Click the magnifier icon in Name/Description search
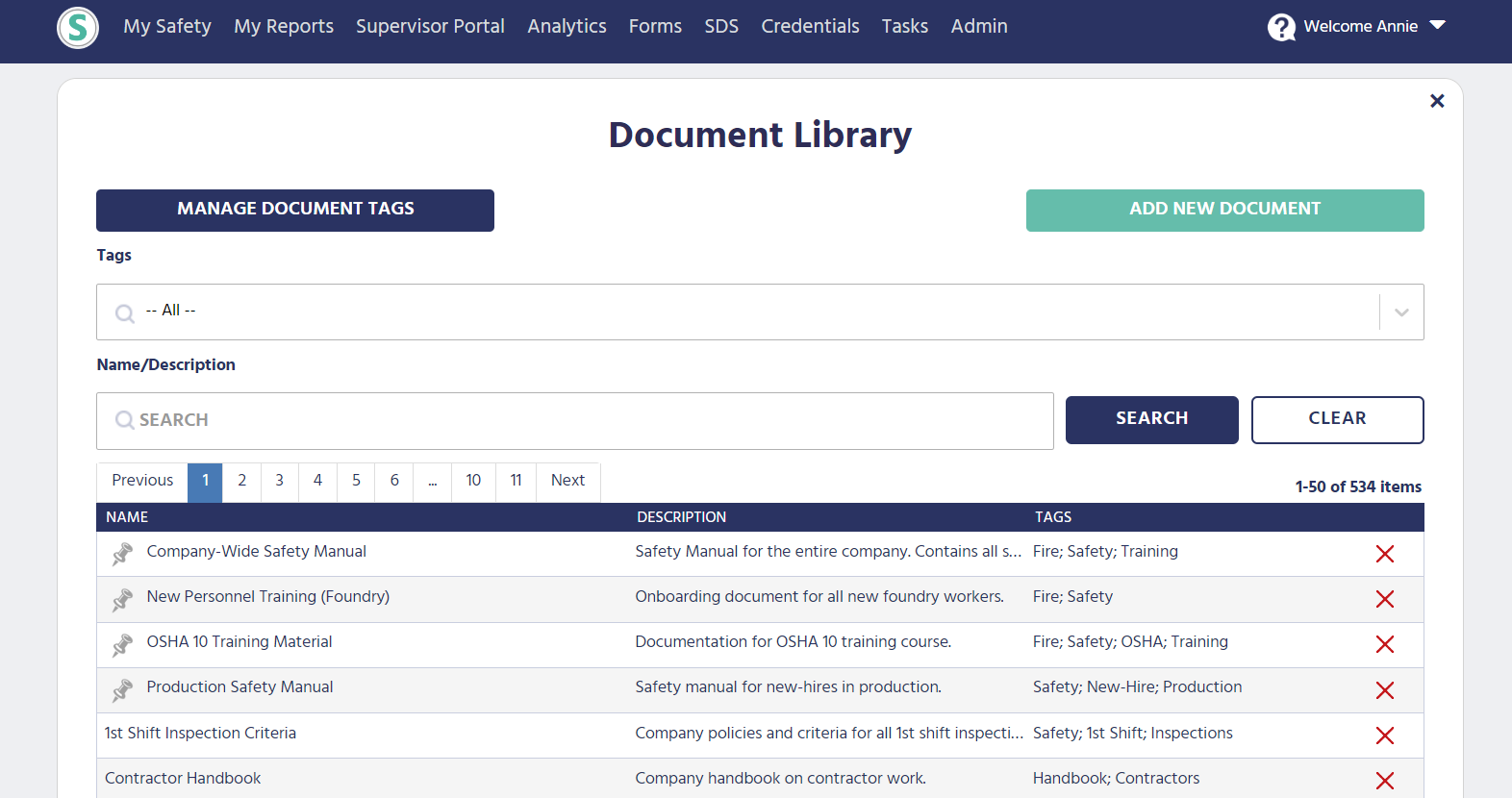Viewport: 1512px width, 798px height. [125, 420]
